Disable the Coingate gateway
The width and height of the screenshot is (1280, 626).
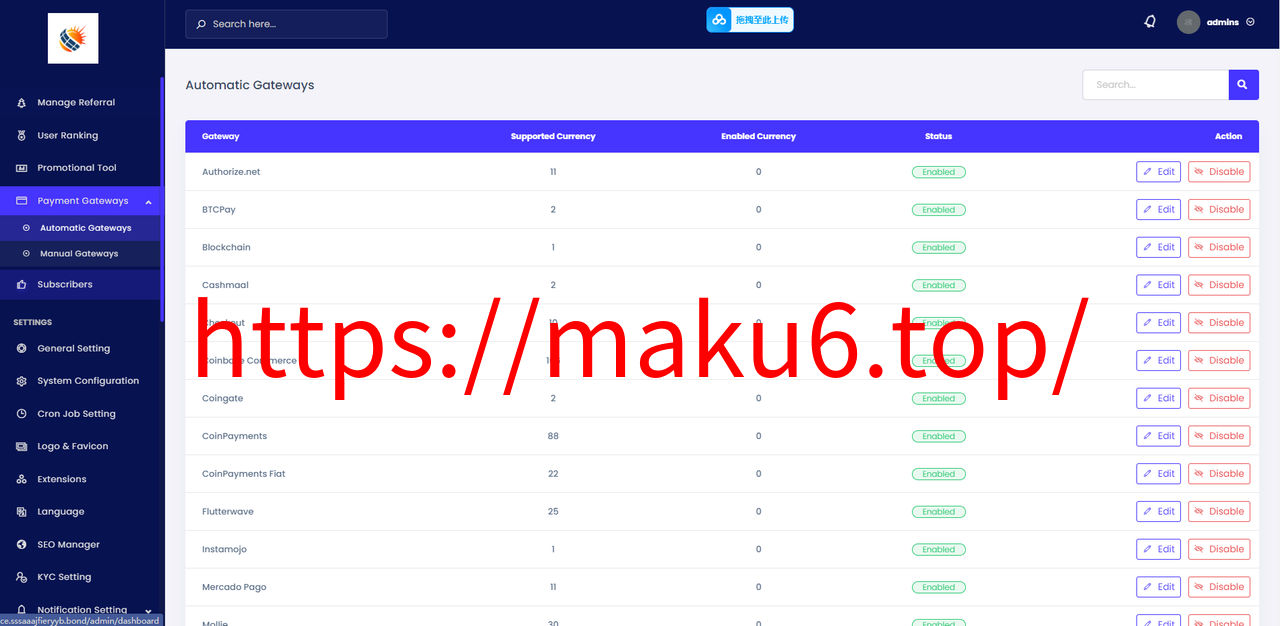(1219, 398)
